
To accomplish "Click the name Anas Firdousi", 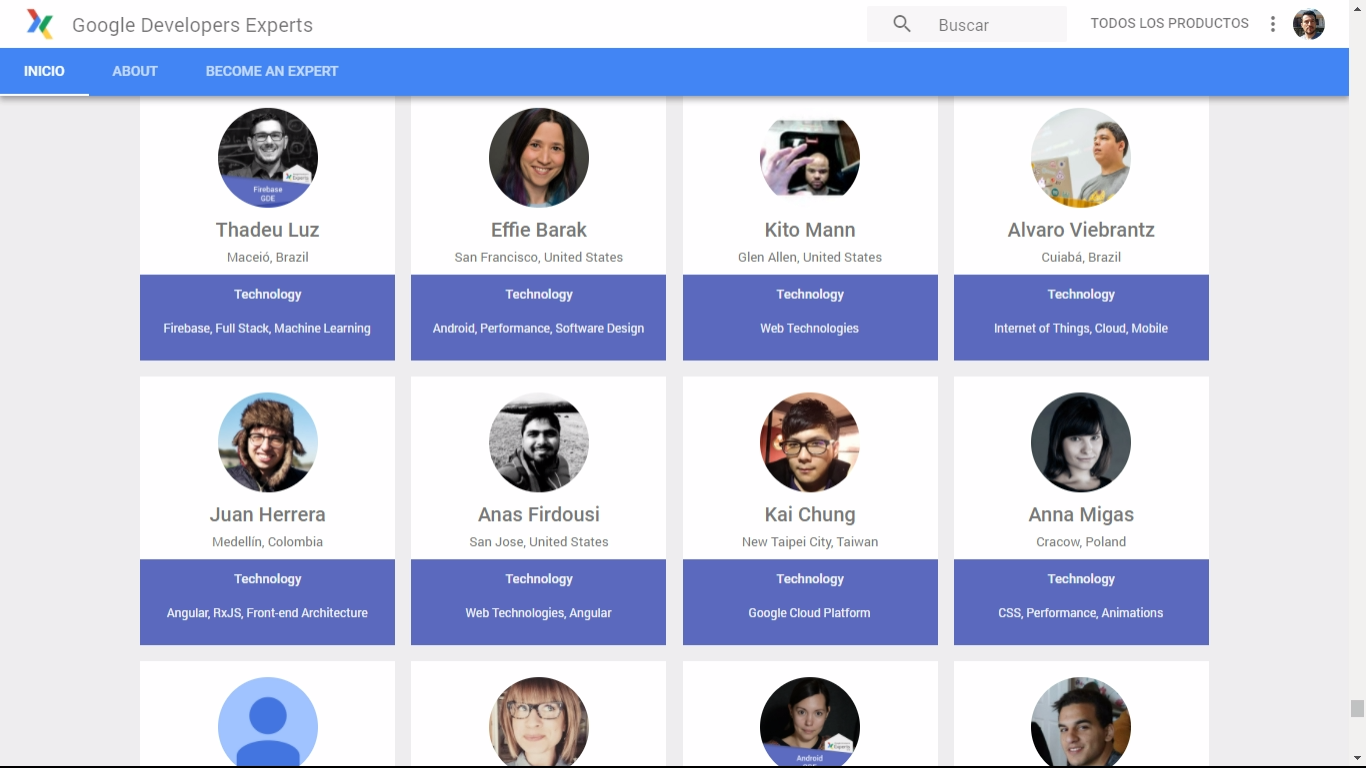I will click(x=539, y=515).
